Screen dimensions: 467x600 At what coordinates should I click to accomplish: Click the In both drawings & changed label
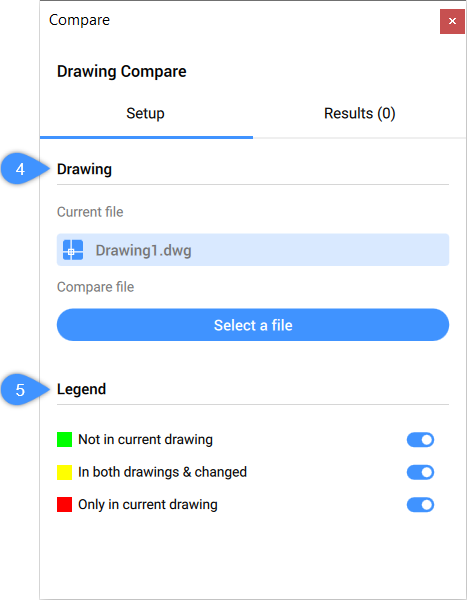click(162, 472)
